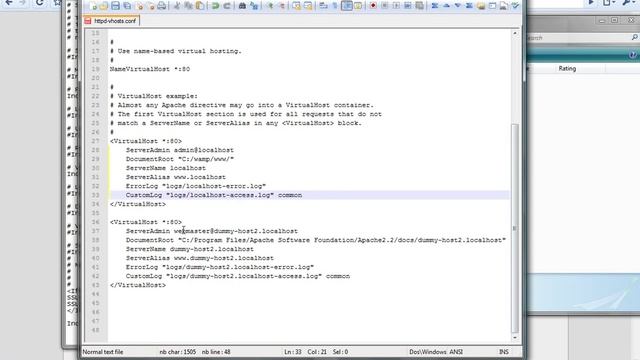The image size is (640, 360).
Task: Create a new document with toolbar New icon
Action: coord(93,6)
